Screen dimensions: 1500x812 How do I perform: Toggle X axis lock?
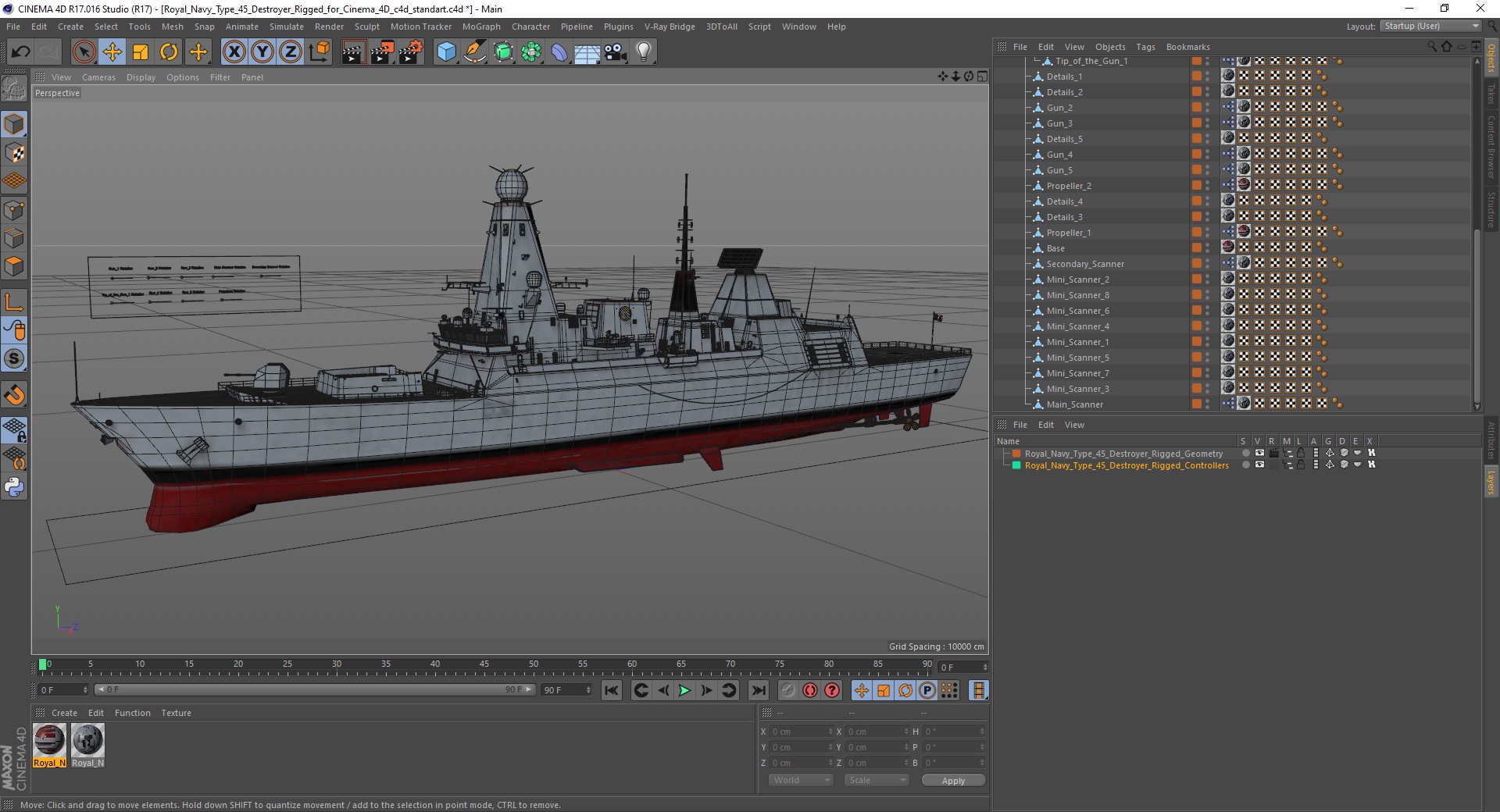(234, 52)
